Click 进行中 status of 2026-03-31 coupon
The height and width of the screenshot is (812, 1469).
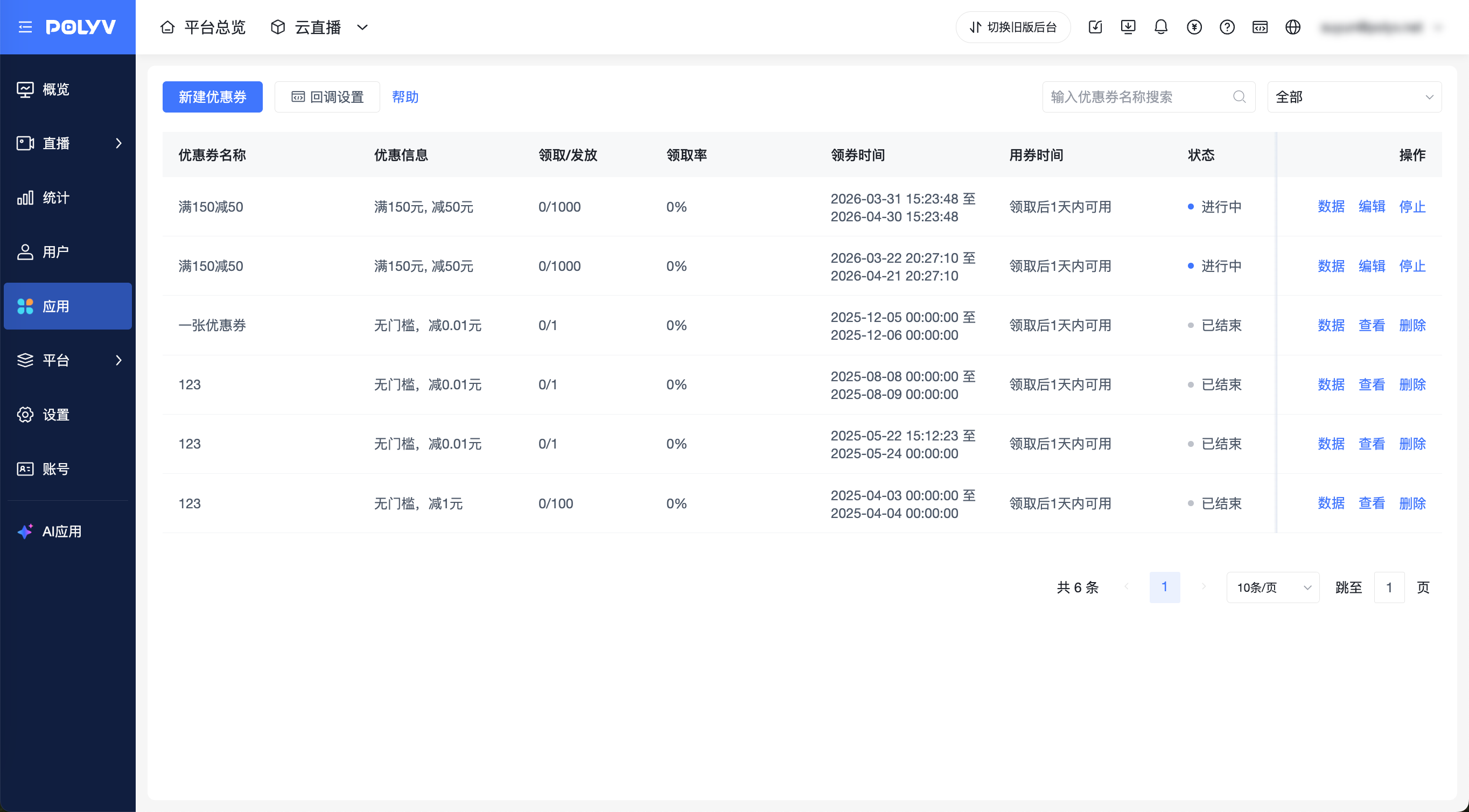[x=1215, y=206]
